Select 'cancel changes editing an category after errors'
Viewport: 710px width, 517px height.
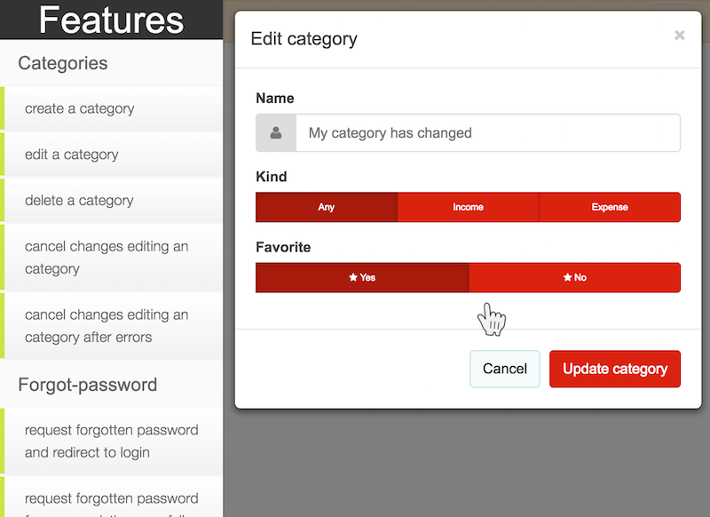[113, 326]
